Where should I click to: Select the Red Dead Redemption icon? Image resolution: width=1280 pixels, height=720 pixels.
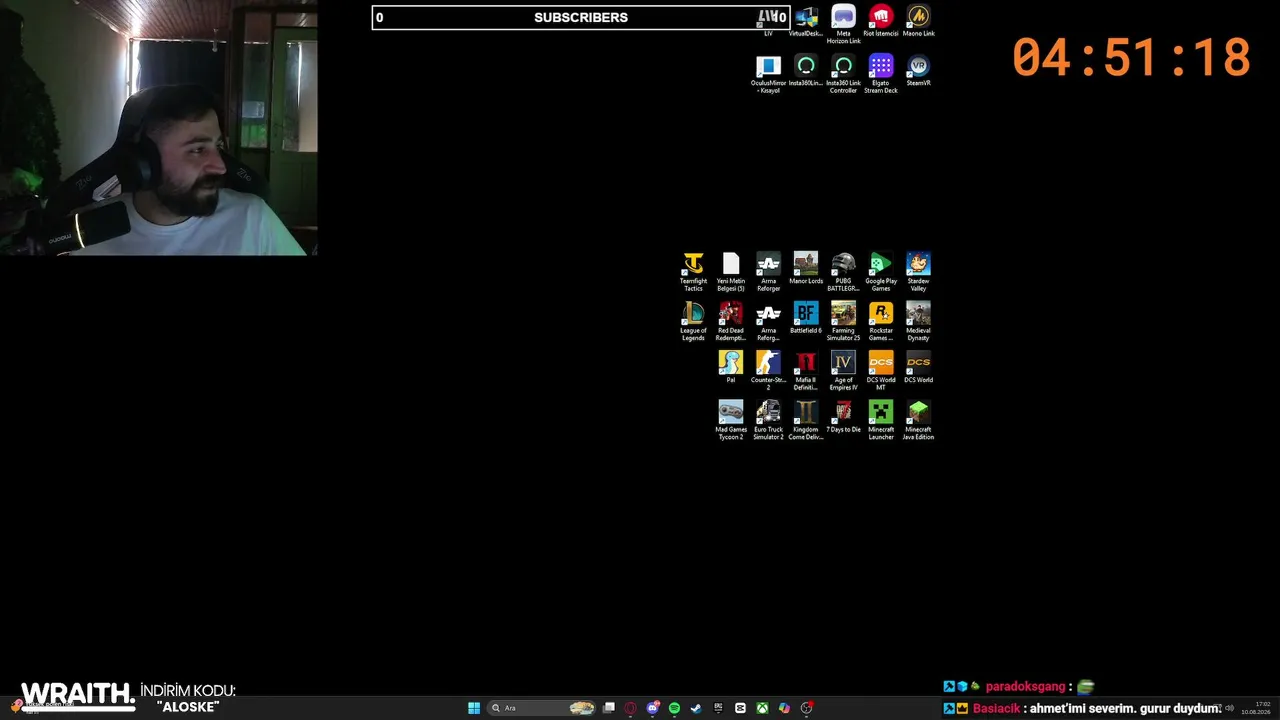coord(731,321)
